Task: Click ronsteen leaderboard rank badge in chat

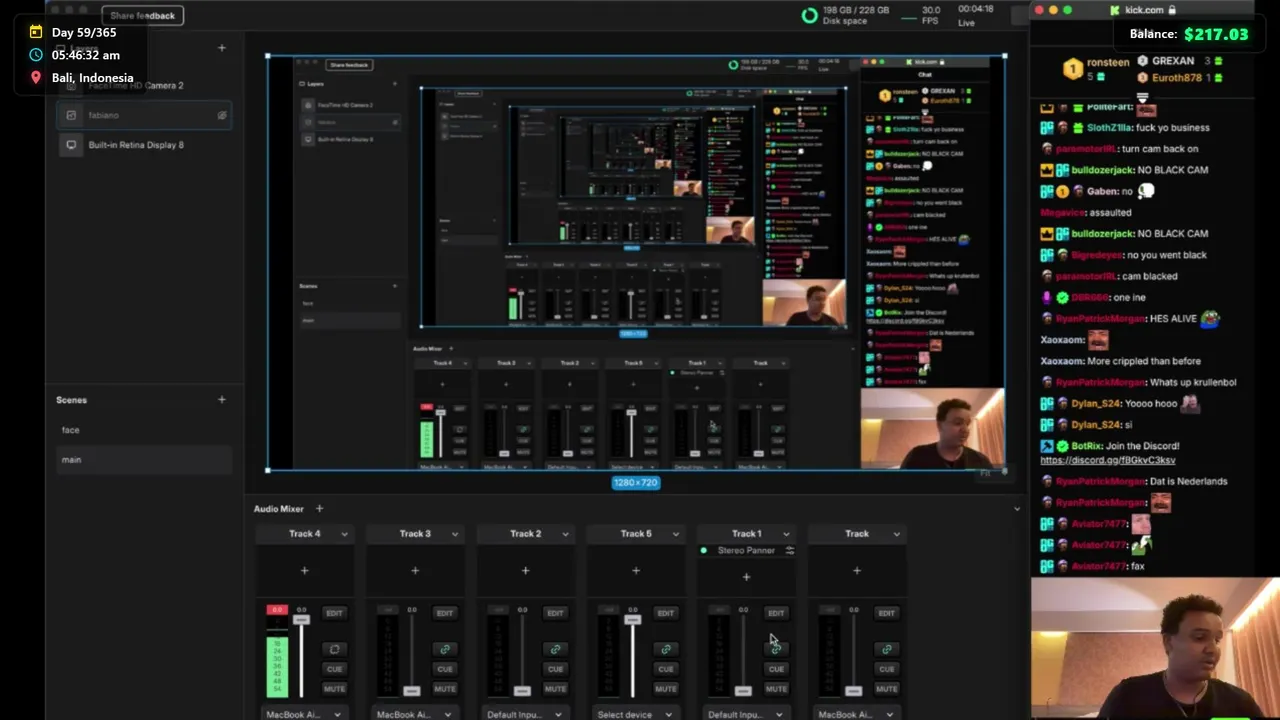Action: (1072, 69)
